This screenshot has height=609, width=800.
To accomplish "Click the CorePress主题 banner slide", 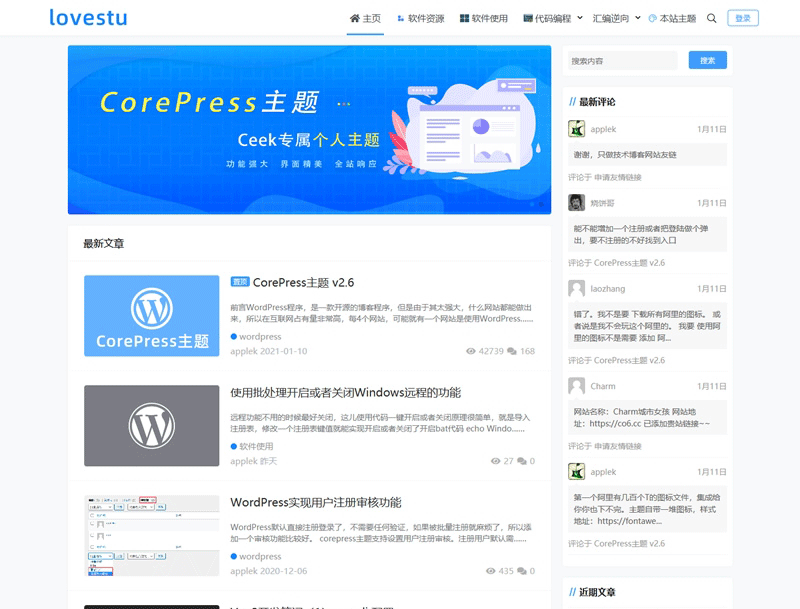I will (309, 130).
